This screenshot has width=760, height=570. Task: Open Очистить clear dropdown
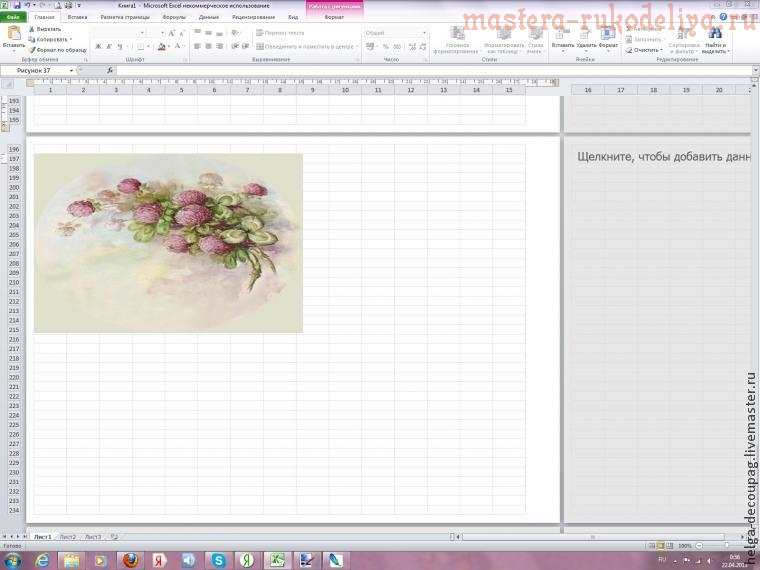pos(644,50)
